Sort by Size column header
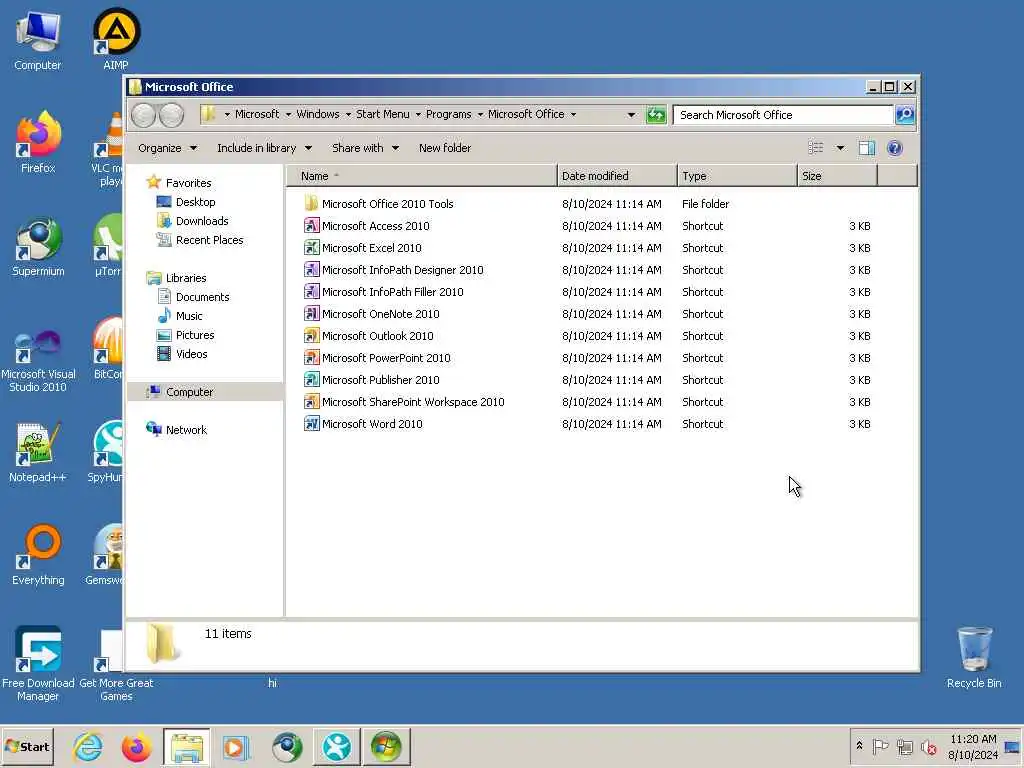This screenshot has width=1024, height=768. click(x=837, y=176)
